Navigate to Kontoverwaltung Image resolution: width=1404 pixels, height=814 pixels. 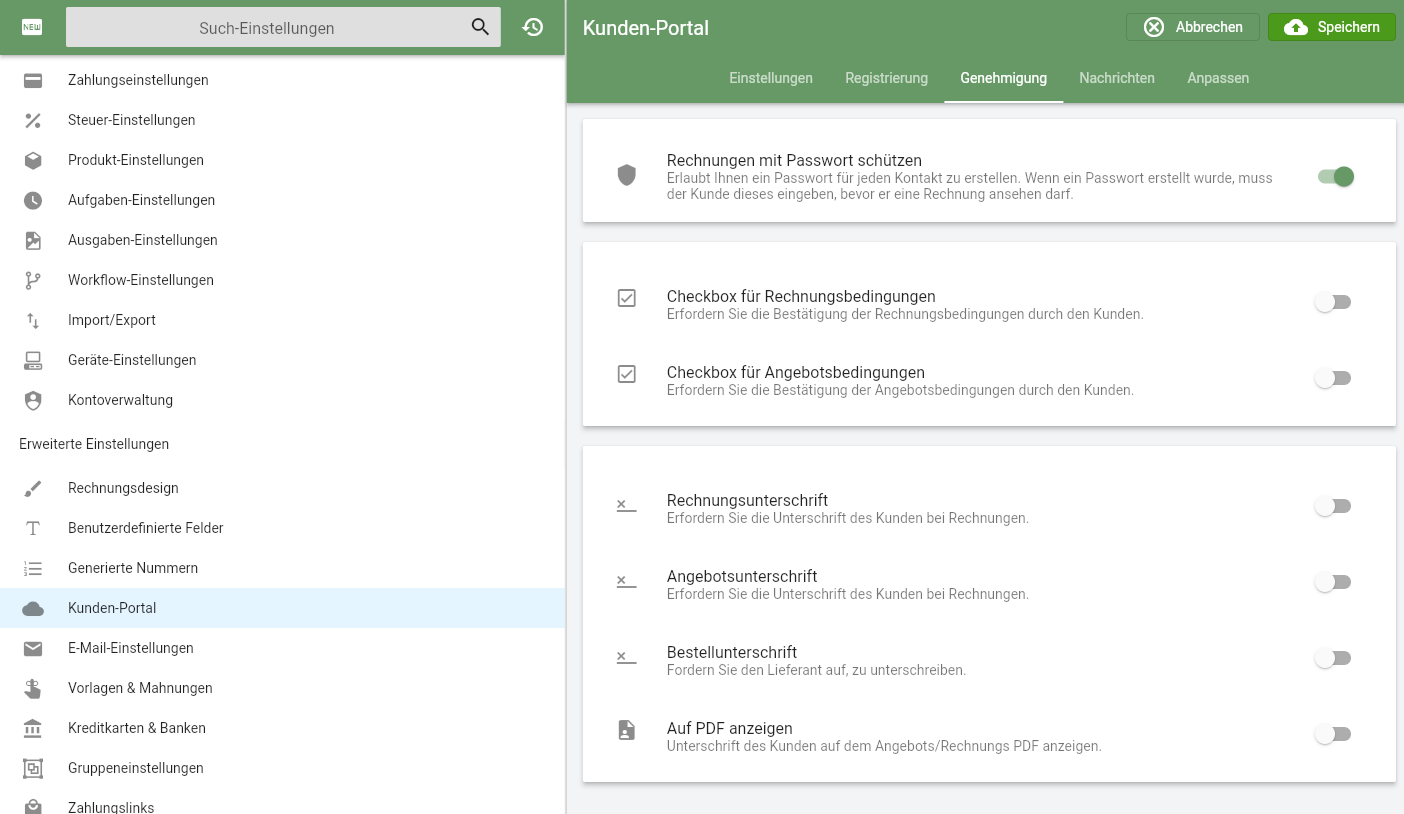[x=282, y=400]
